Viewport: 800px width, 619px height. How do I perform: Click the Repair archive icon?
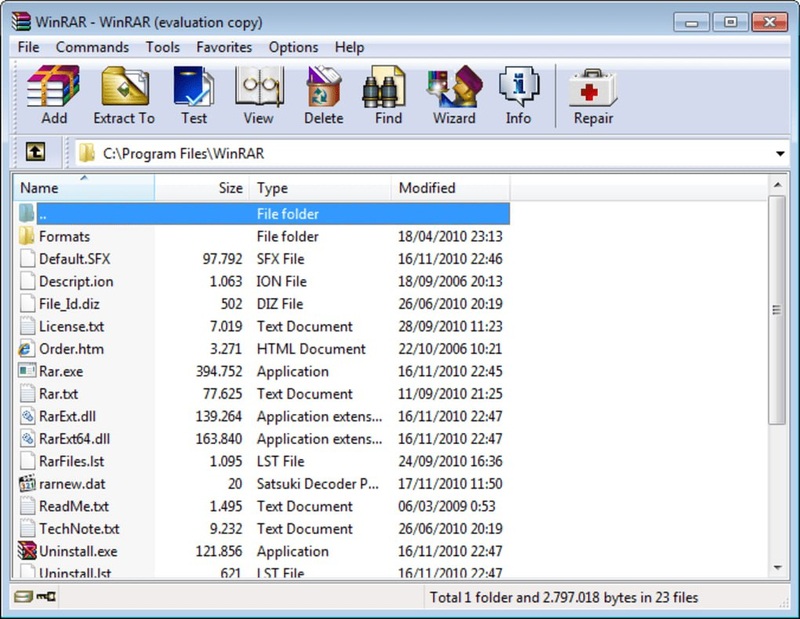[x=593, y=88]
